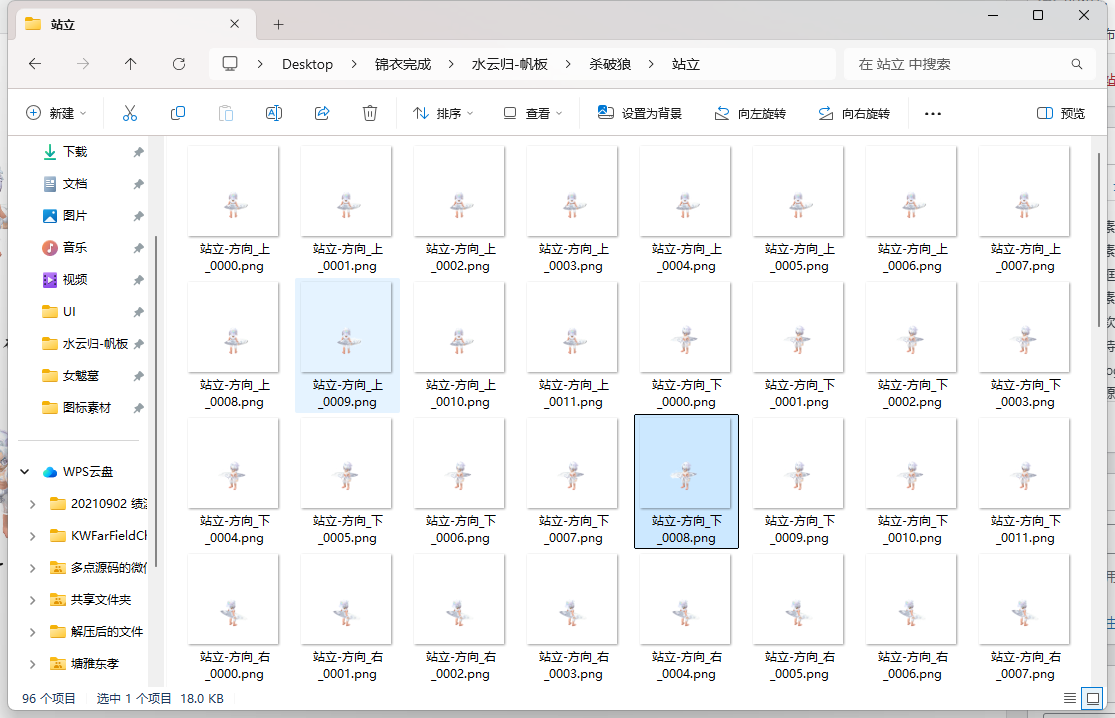Screen dimensions: 1115x718
Task: Open the three-dot more options menu
Action: [x=933, y=113]
